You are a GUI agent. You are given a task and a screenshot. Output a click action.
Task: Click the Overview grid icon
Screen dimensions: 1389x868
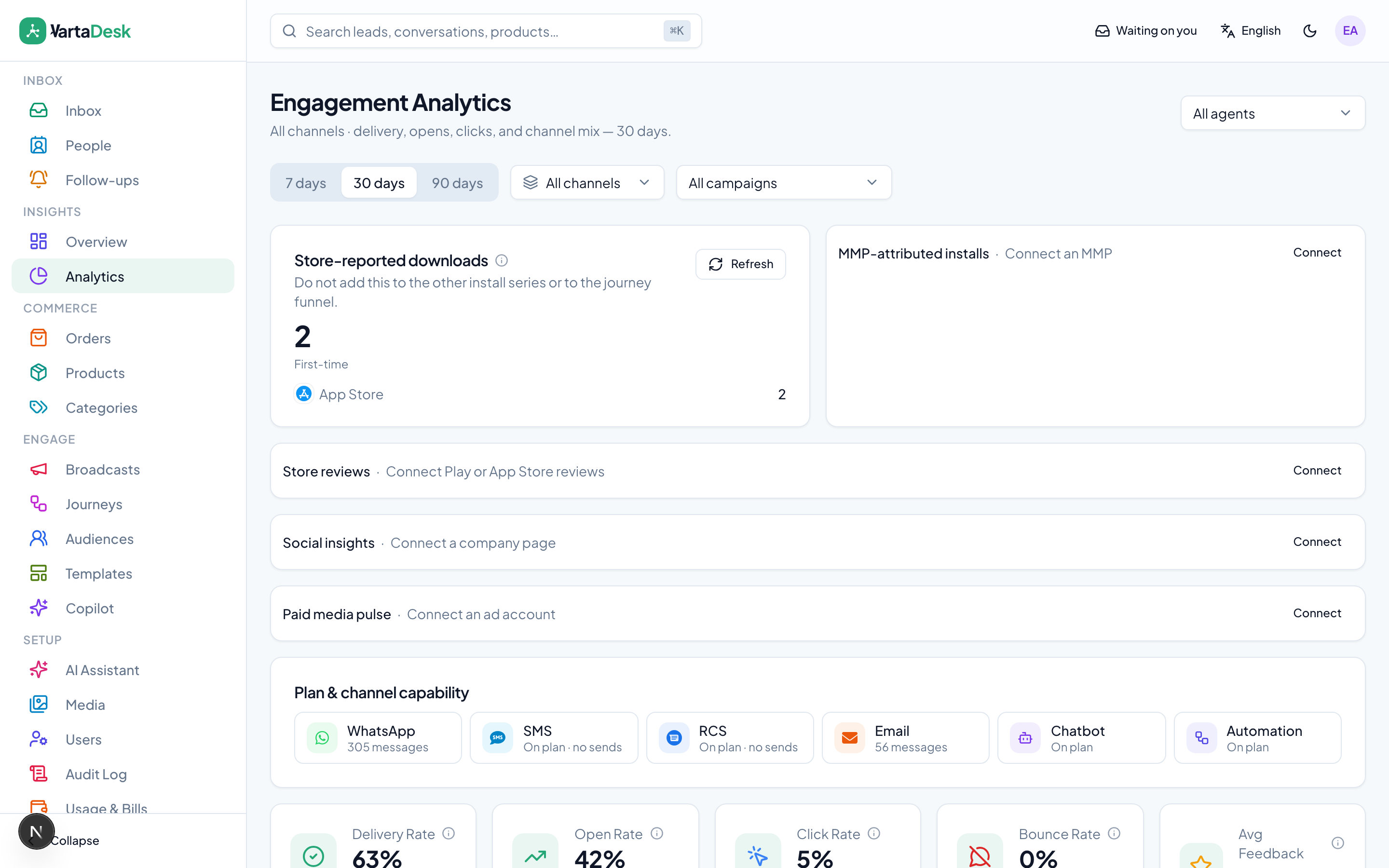click(x=39, y=242)
